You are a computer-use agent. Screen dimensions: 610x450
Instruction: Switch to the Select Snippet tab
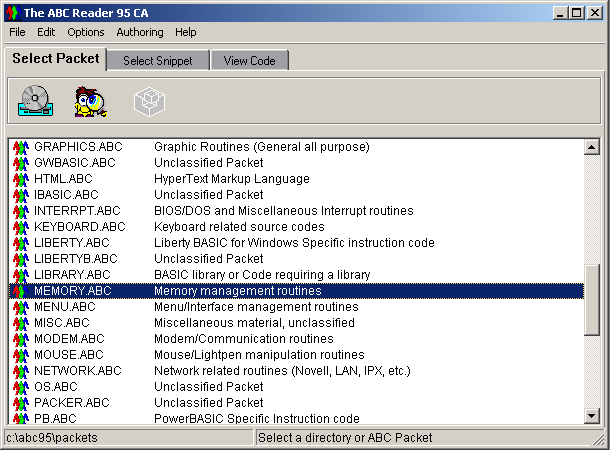coord(157,61)
